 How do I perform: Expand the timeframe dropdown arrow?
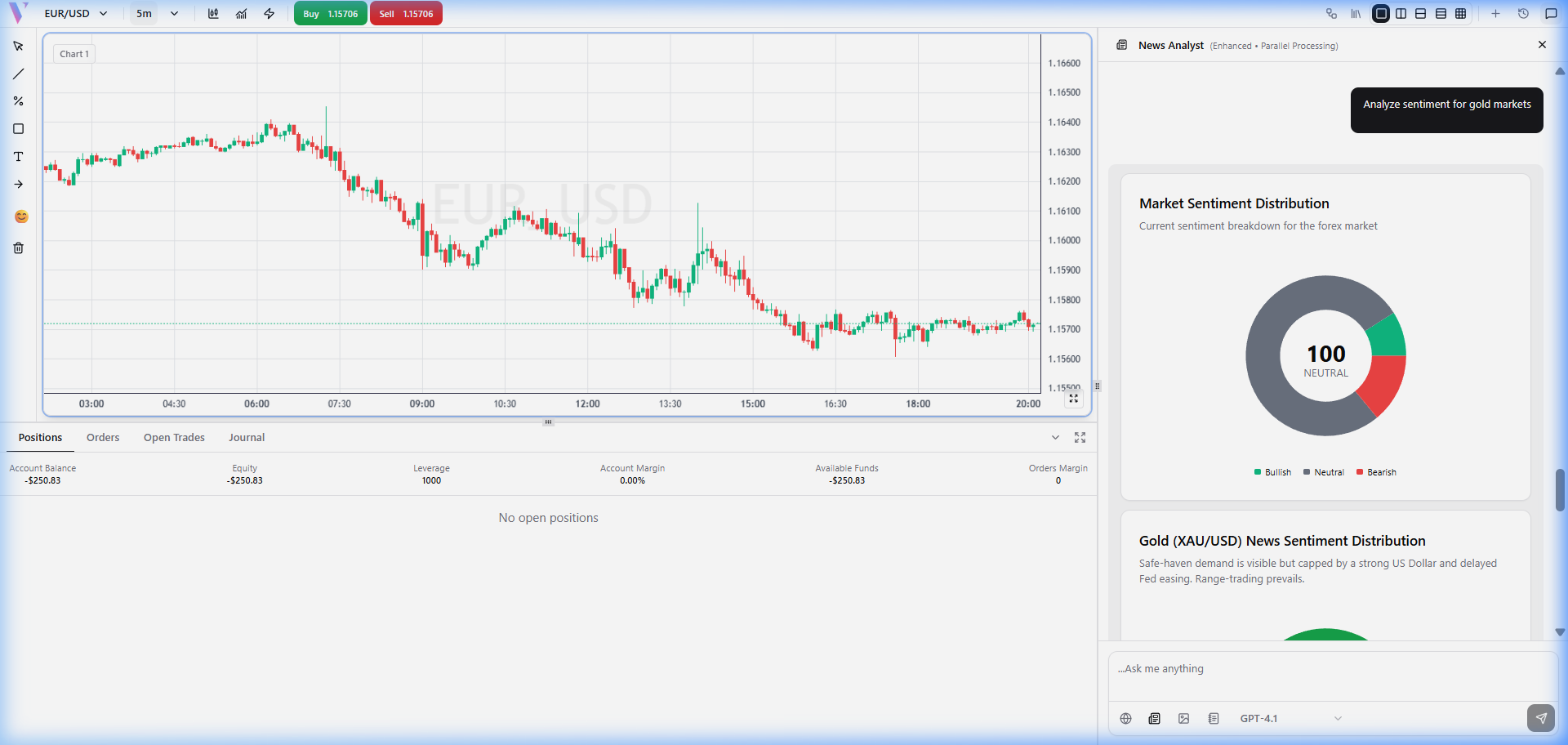click(174, 14)
